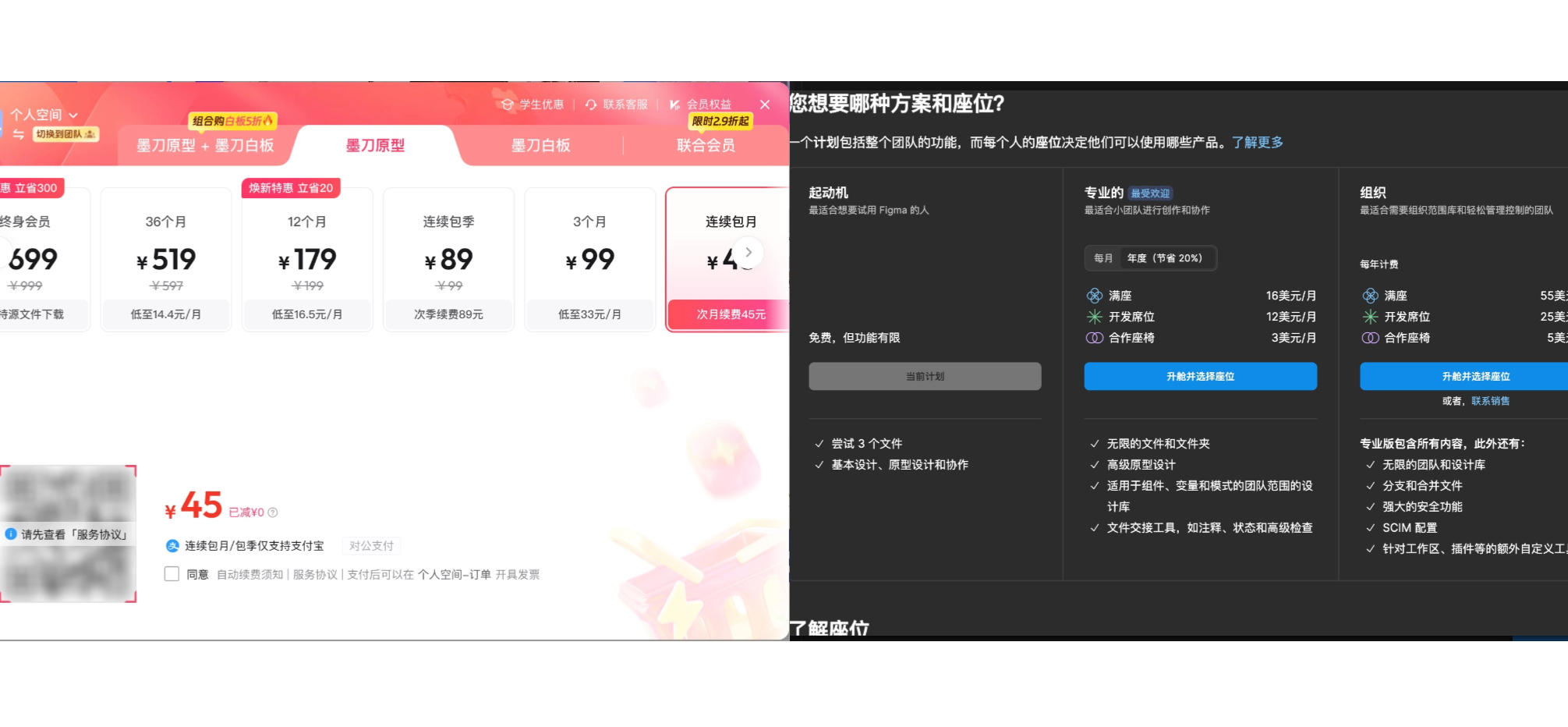Click 合作座椅 icon under 组织
Image resolution: width=1568 pixels, height=727 pixels.
tap(1370, 338)
